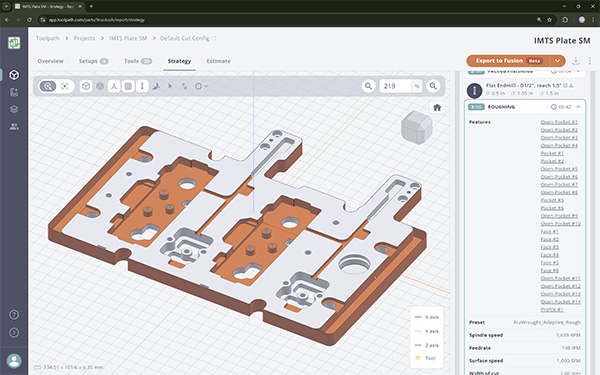Open the reports icon in the left sidebar

(x=14, y=92)
